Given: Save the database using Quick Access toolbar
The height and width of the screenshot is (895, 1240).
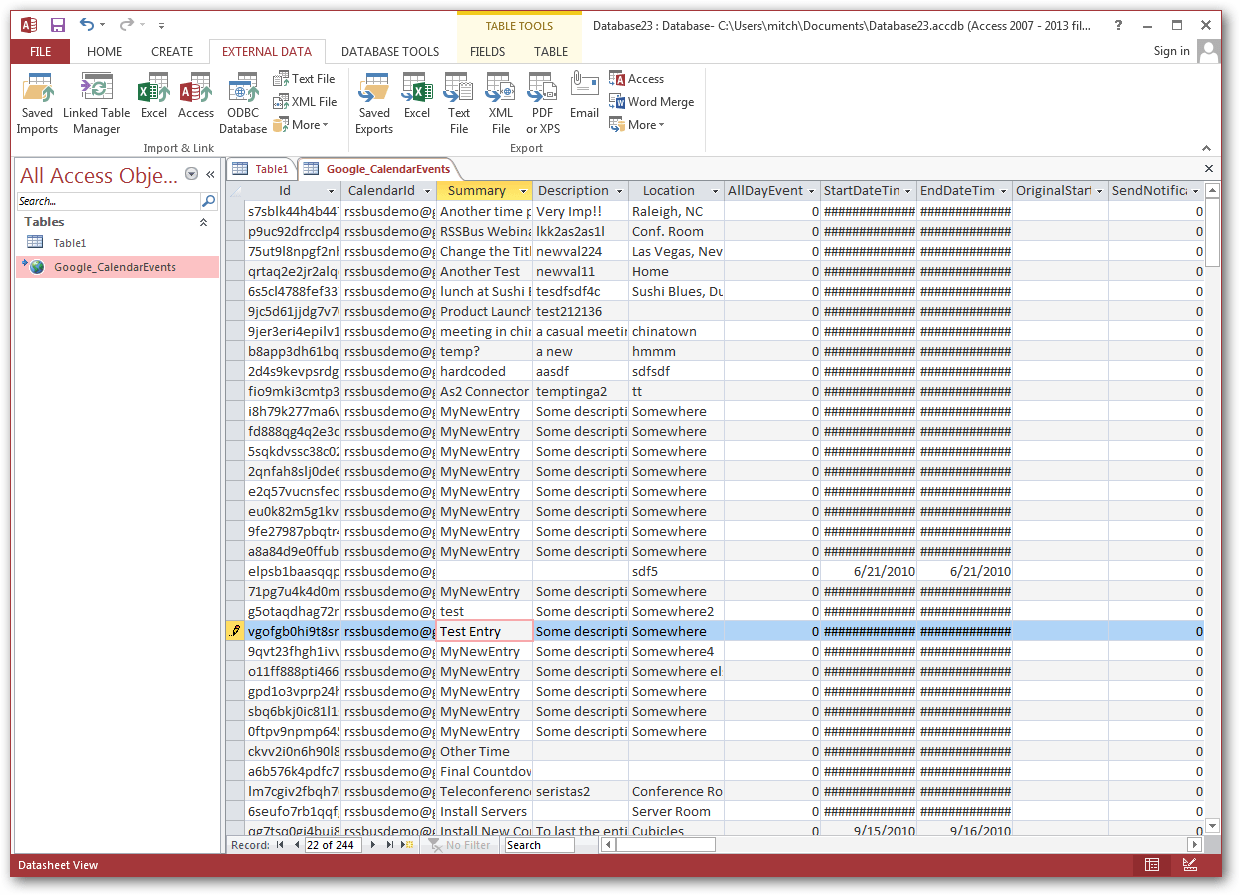Looking at the screenshot, I should 59,23.
